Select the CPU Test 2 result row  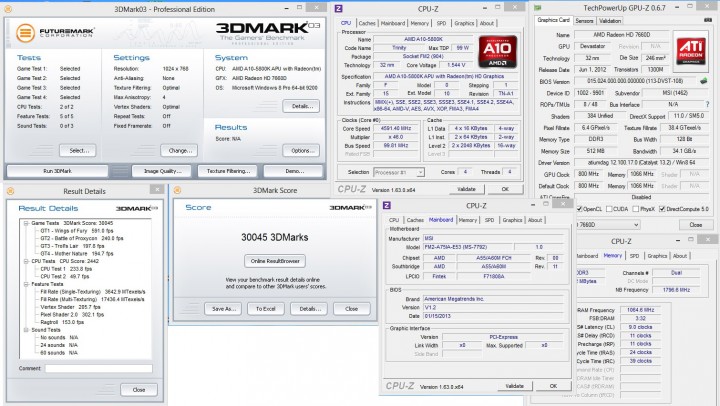[65, 276]
